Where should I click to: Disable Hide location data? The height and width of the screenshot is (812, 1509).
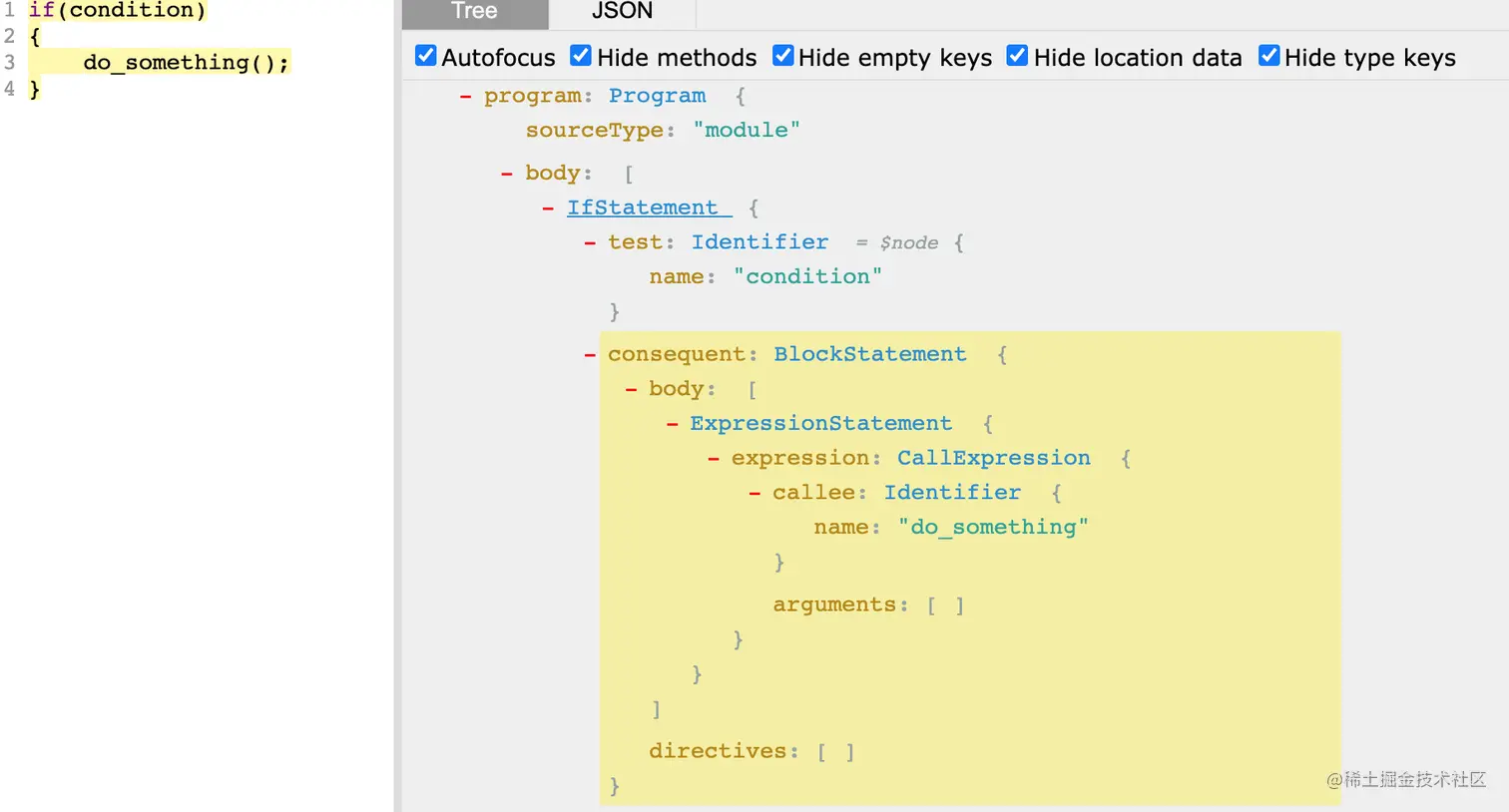pos(1017,56)
